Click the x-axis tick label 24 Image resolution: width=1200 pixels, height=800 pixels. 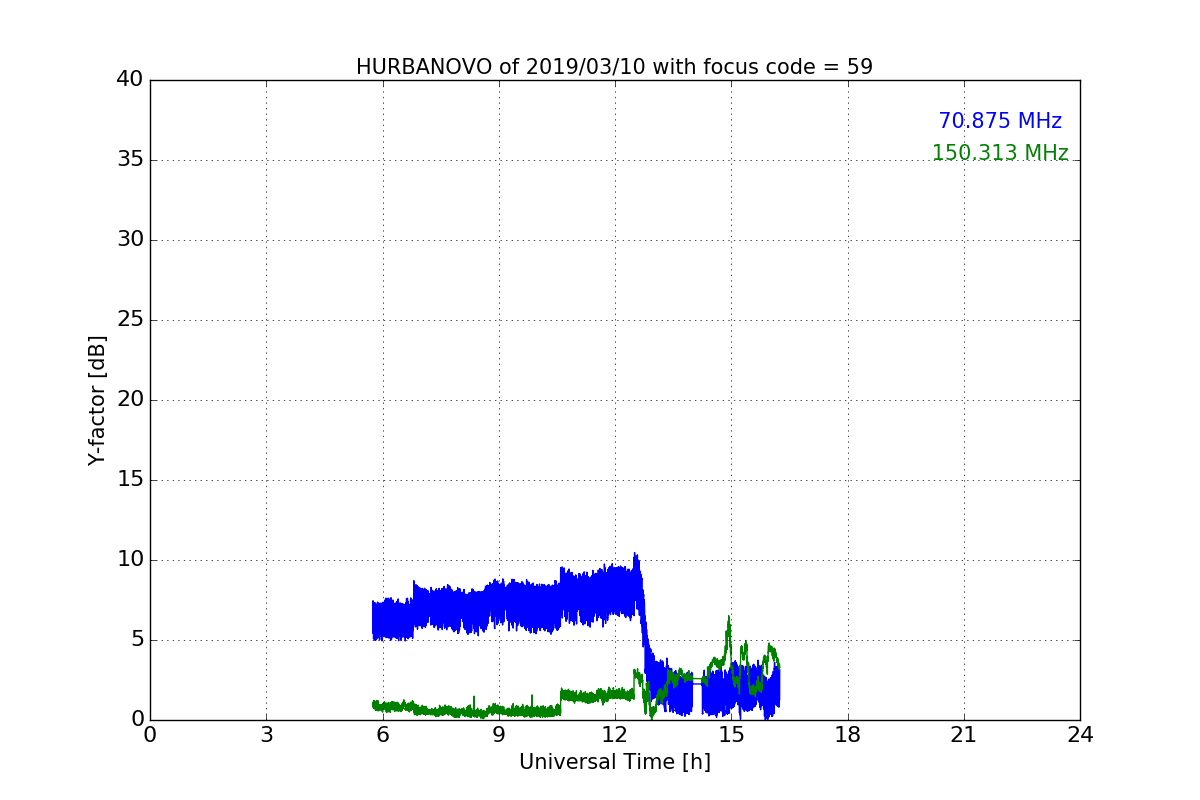tap(1080, 735)
